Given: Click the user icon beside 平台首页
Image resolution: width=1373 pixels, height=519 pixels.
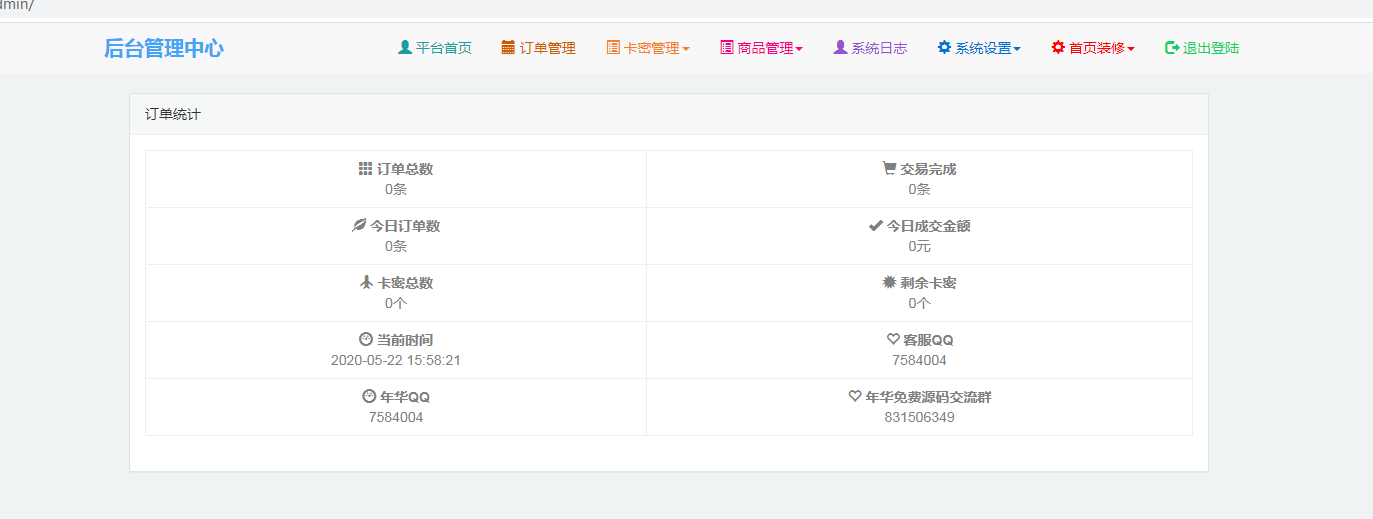Looking at the screenshot, I should point(405,47).
